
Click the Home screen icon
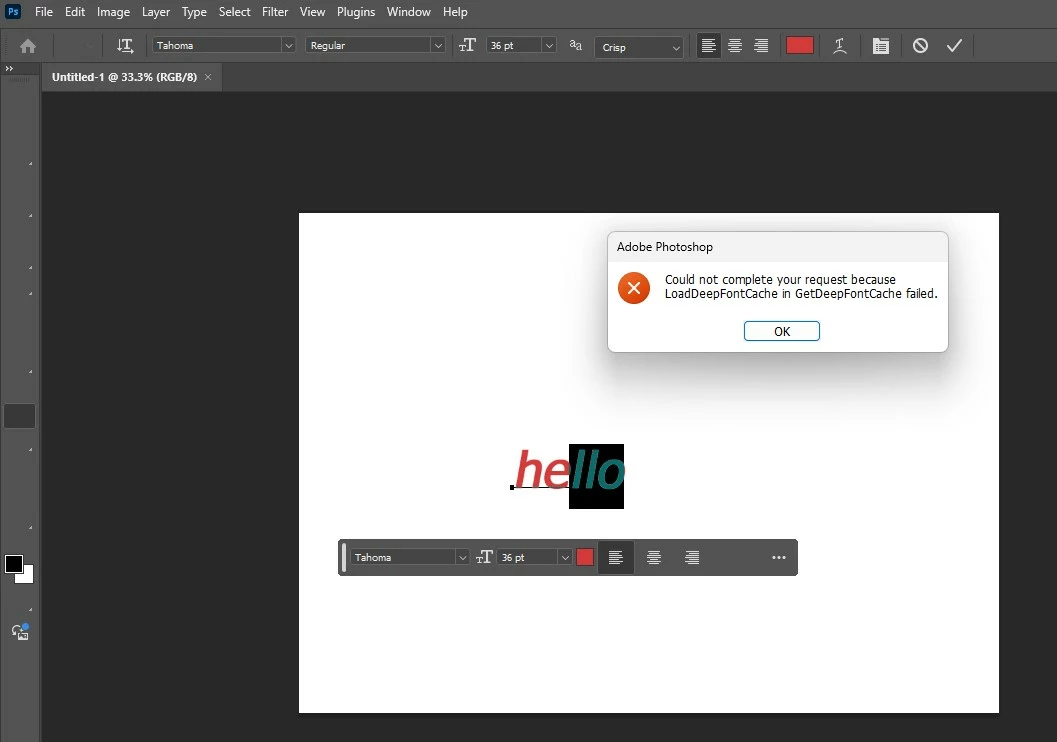coord(28,46)
